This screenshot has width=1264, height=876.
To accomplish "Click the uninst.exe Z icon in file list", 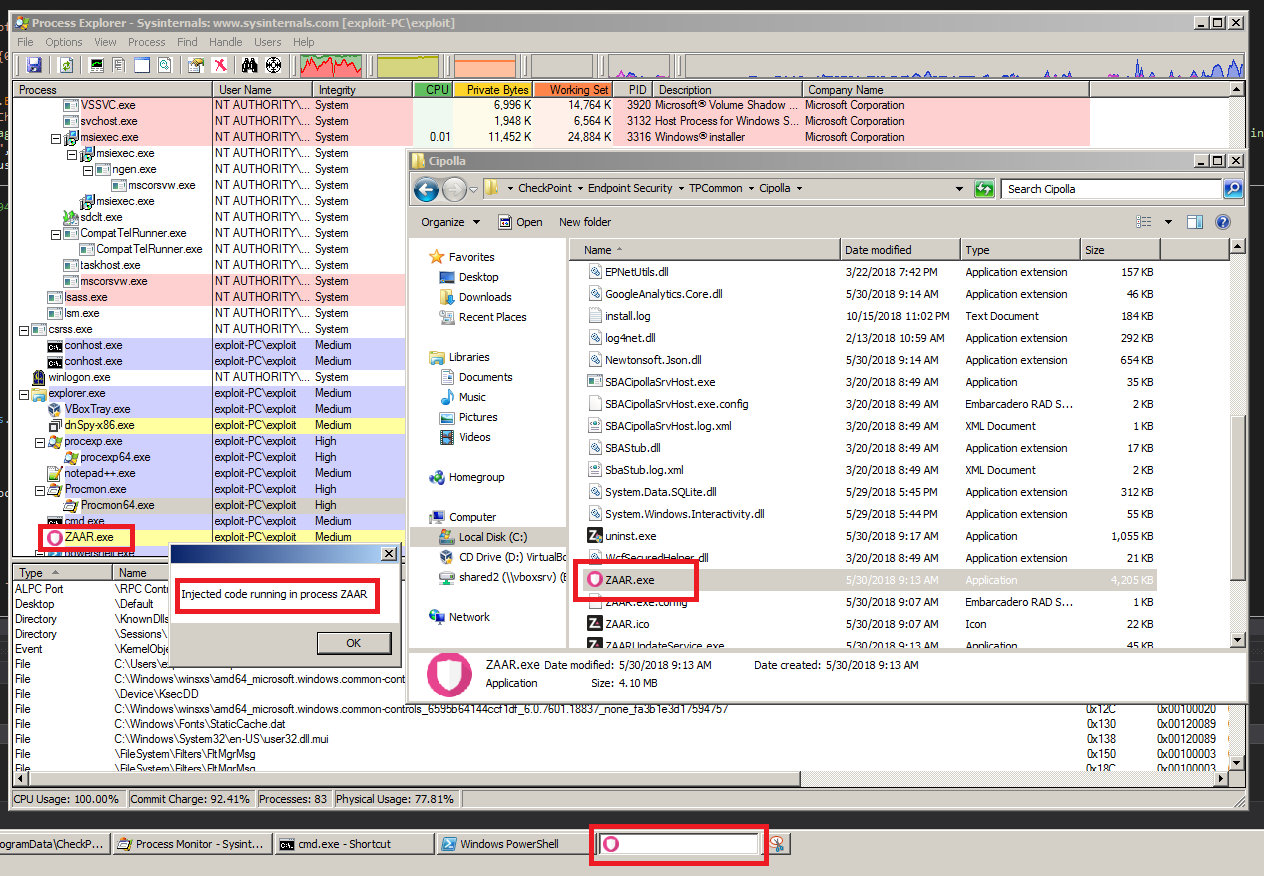I will tap(594, 536).
